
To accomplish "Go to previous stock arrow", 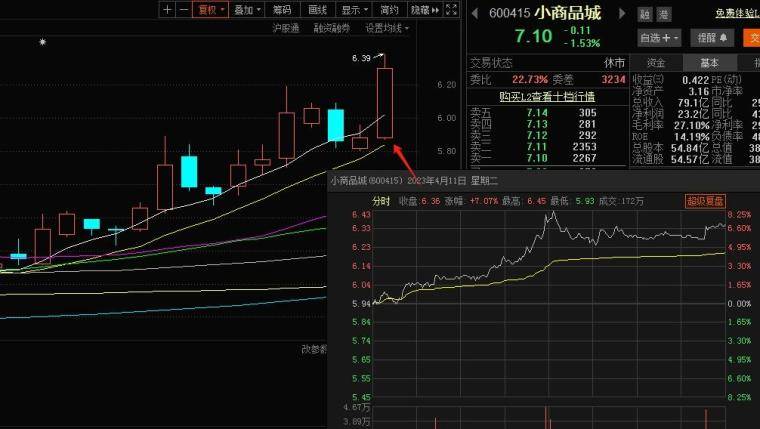I will [475, 13].
